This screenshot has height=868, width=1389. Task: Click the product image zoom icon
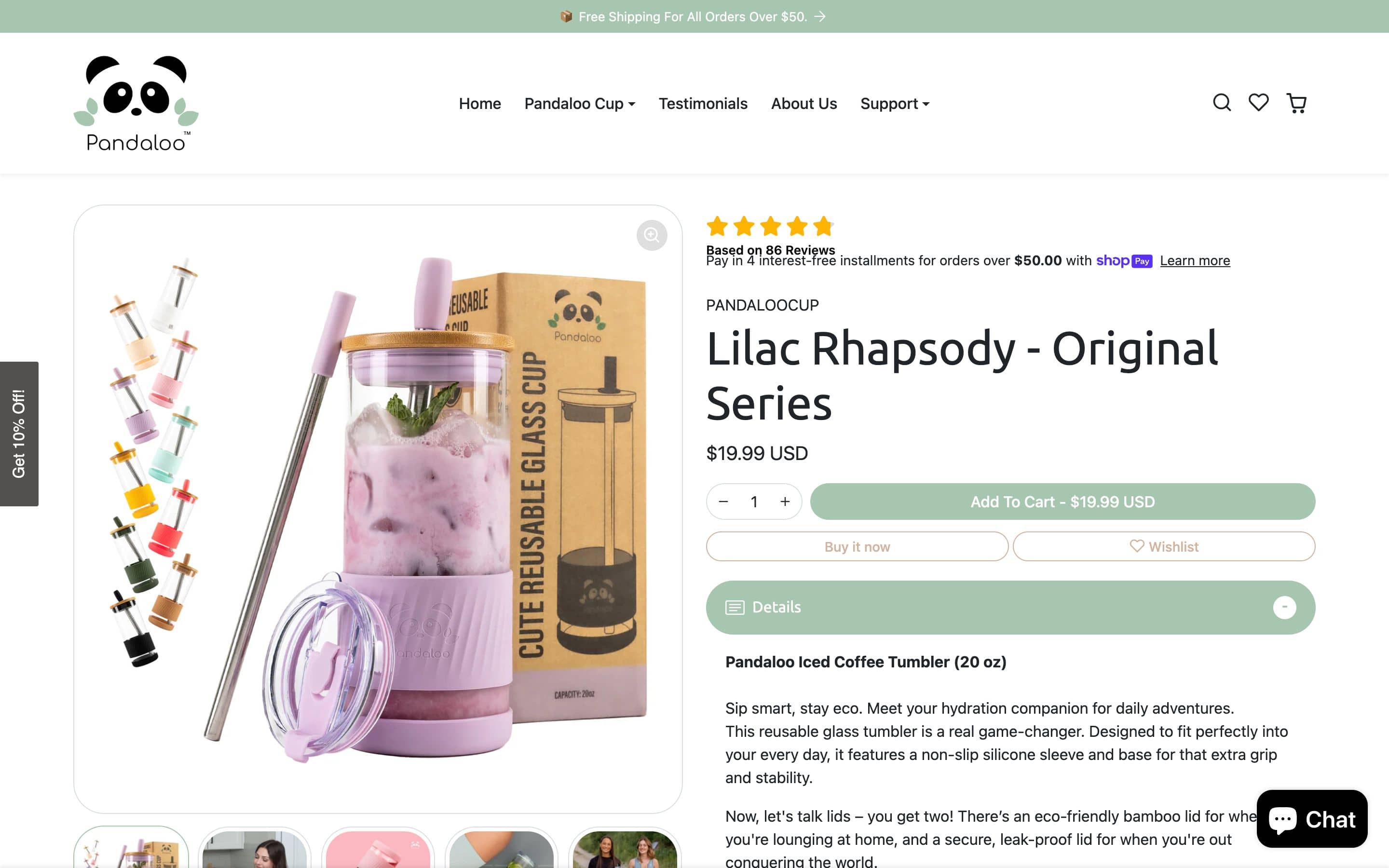click(x=652, y=235)
